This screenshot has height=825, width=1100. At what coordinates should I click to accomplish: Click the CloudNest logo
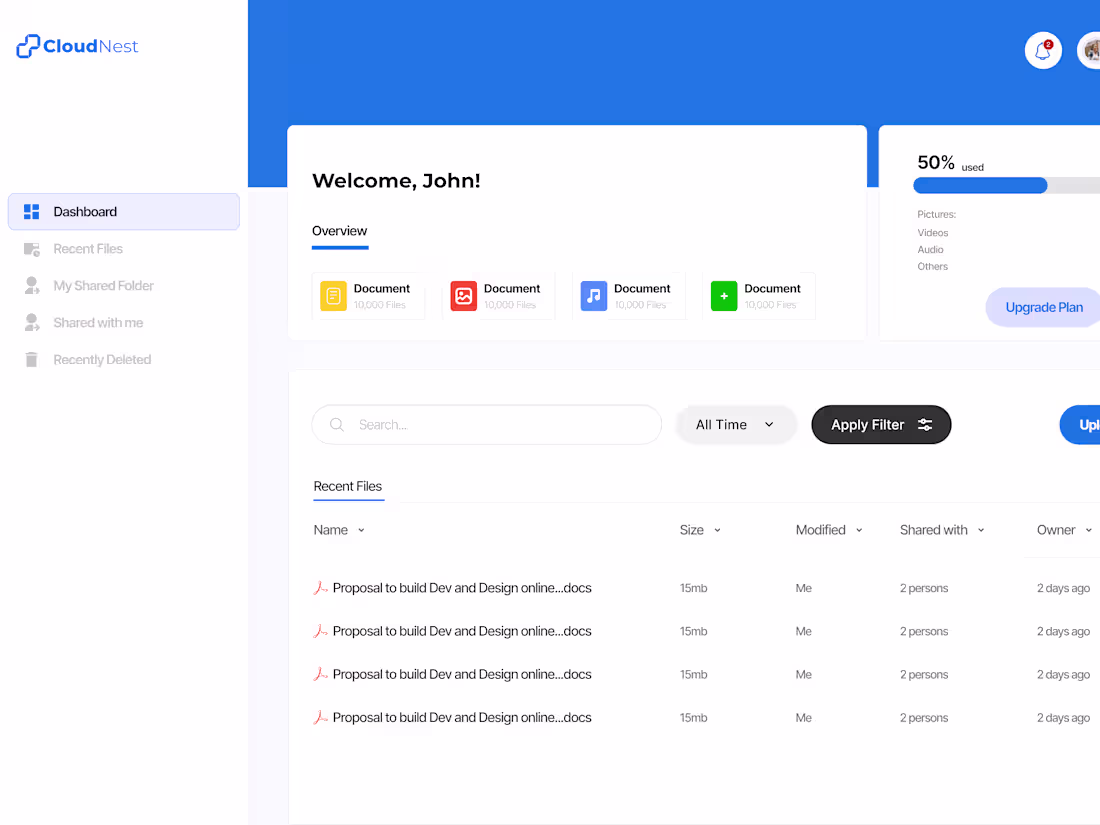pyautogui.click(x=76, y=46)
